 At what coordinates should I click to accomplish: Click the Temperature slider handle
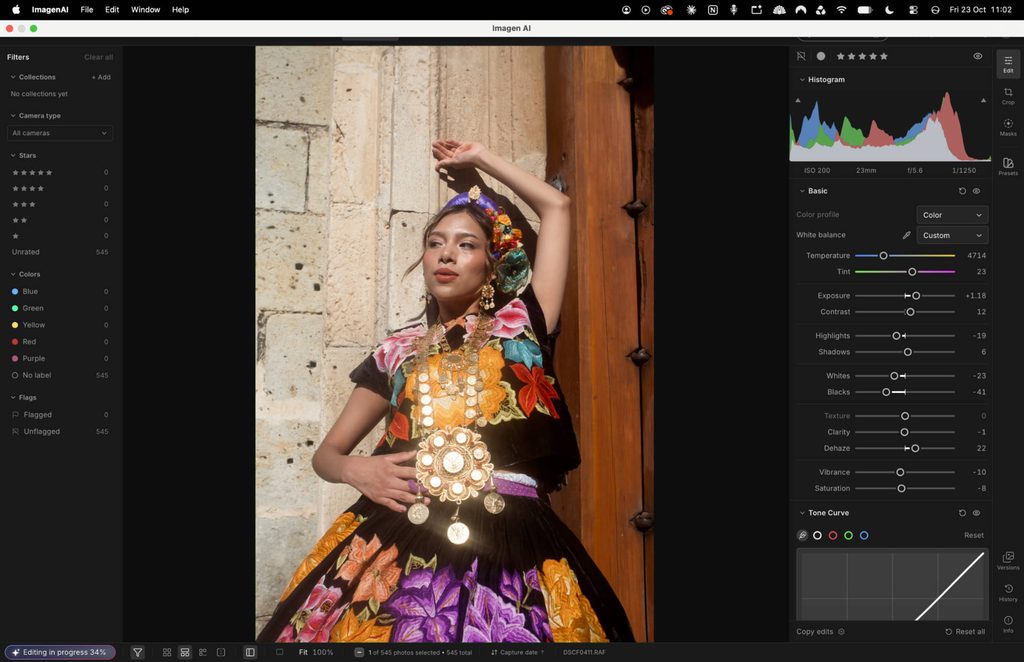[x=883, y=256]
